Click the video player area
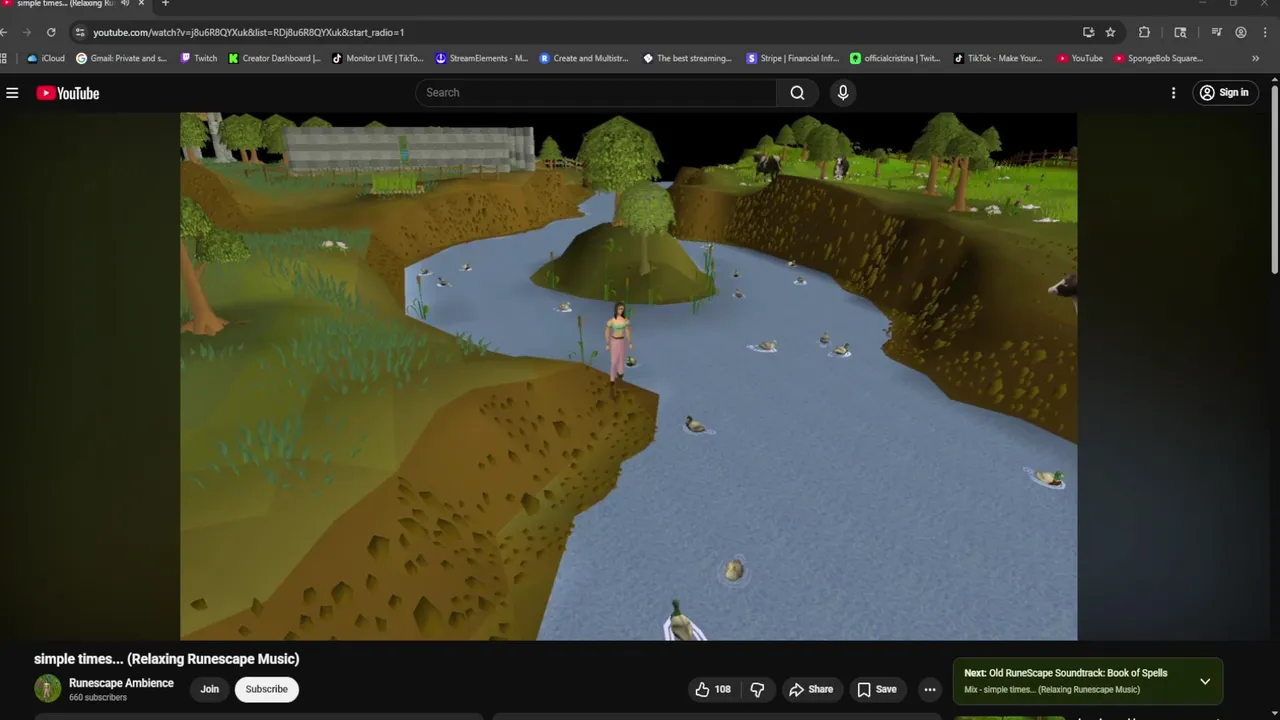This screenshot has height=720, width=1280. click(628, 376)
